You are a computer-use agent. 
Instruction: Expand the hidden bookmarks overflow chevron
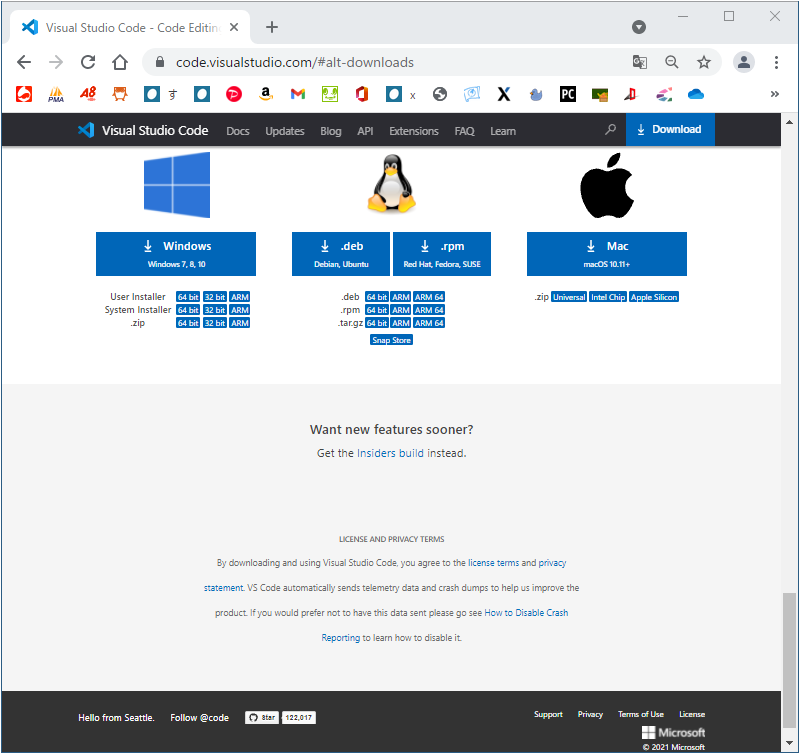tap(774, 94)
